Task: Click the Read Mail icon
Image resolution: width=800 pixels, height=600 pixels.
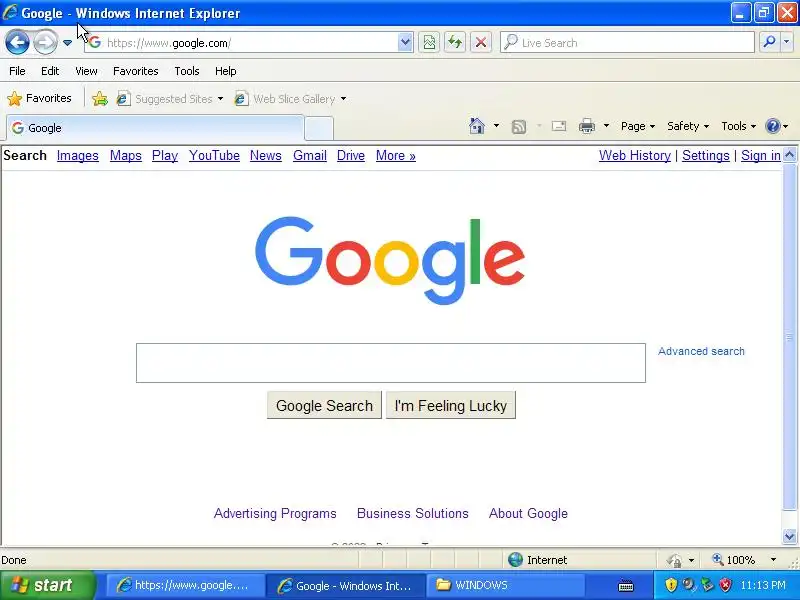Action: (559, 126)
